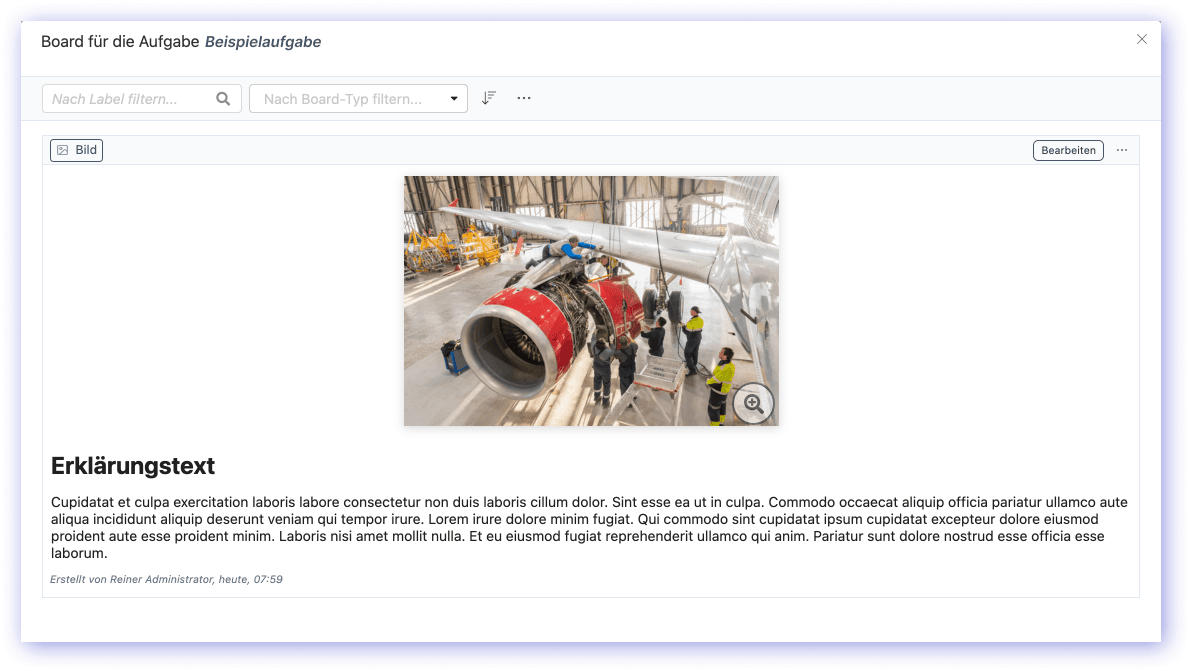Click the 'heute, 07:59' timestamp
This screenshot has height=671, width=1190.
(251, 579)
